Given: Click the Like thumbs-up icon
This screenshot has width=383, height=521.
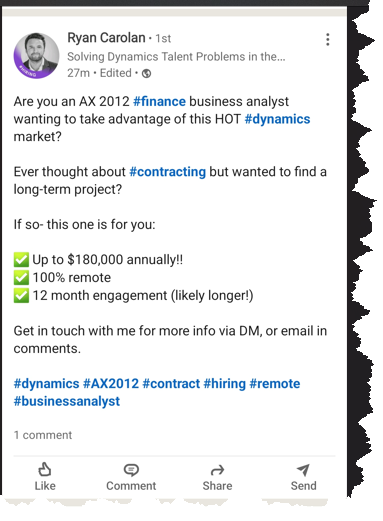Looking at the screenshot, I should [x=45, y=470].
